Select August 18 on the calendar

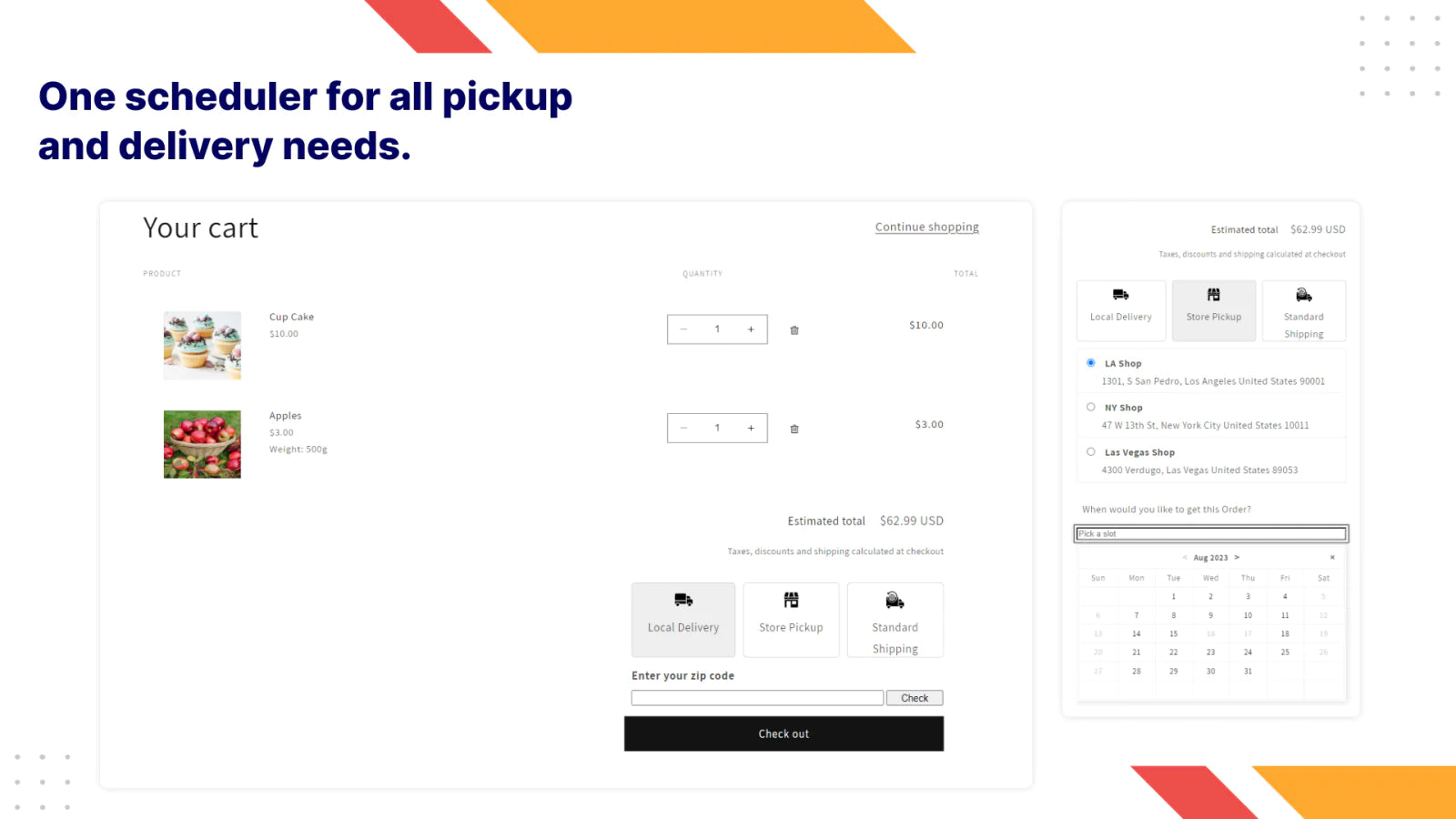[1285, 633]
